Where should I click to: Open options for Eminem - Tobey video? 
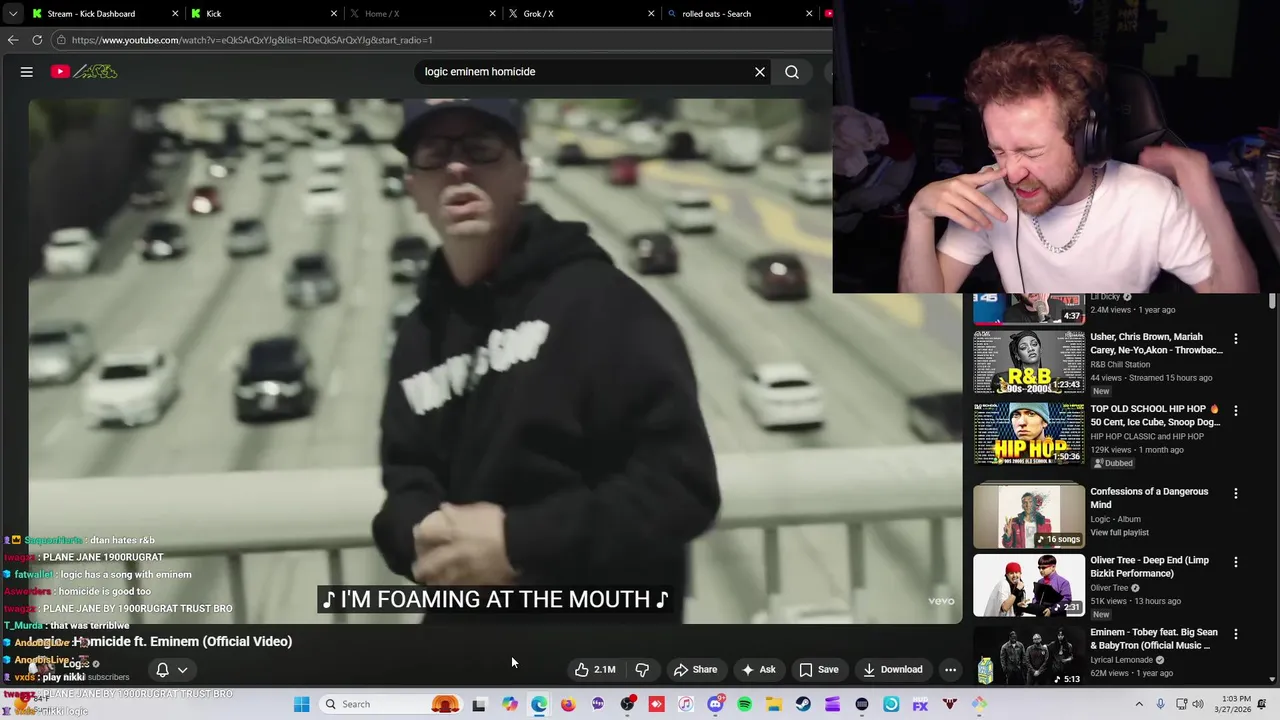[x=1236, y=634]
